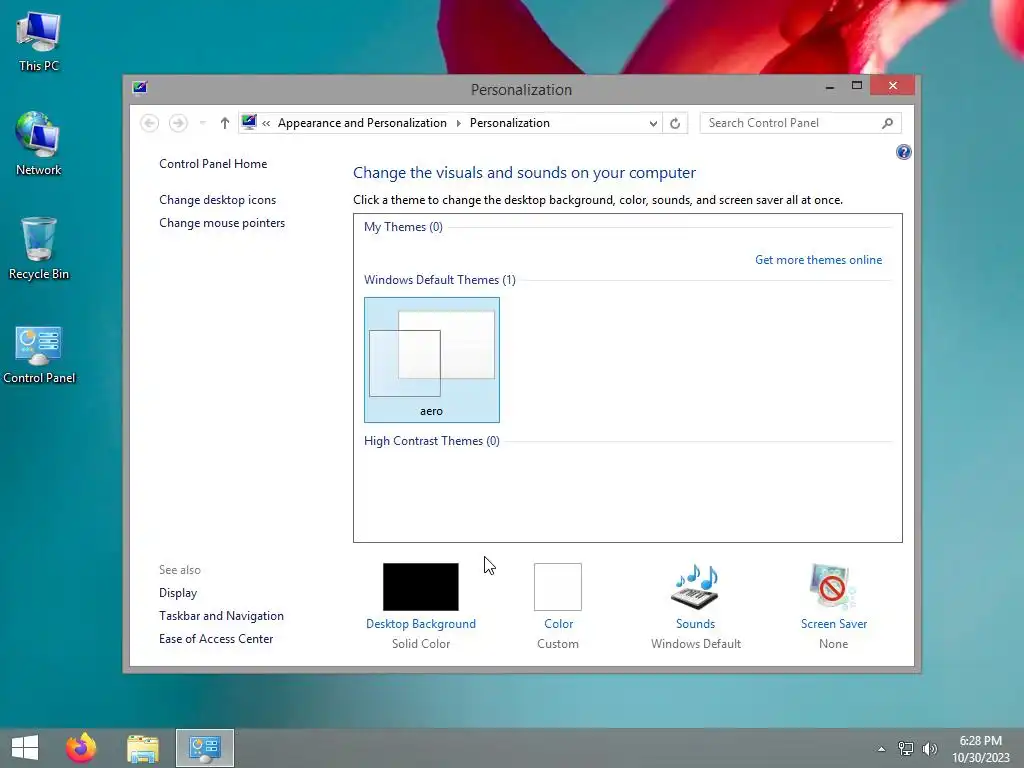This screenshot has height=768, width=1024.
Task: Open This PC desktop icon
Action: [x=39, y=42]
